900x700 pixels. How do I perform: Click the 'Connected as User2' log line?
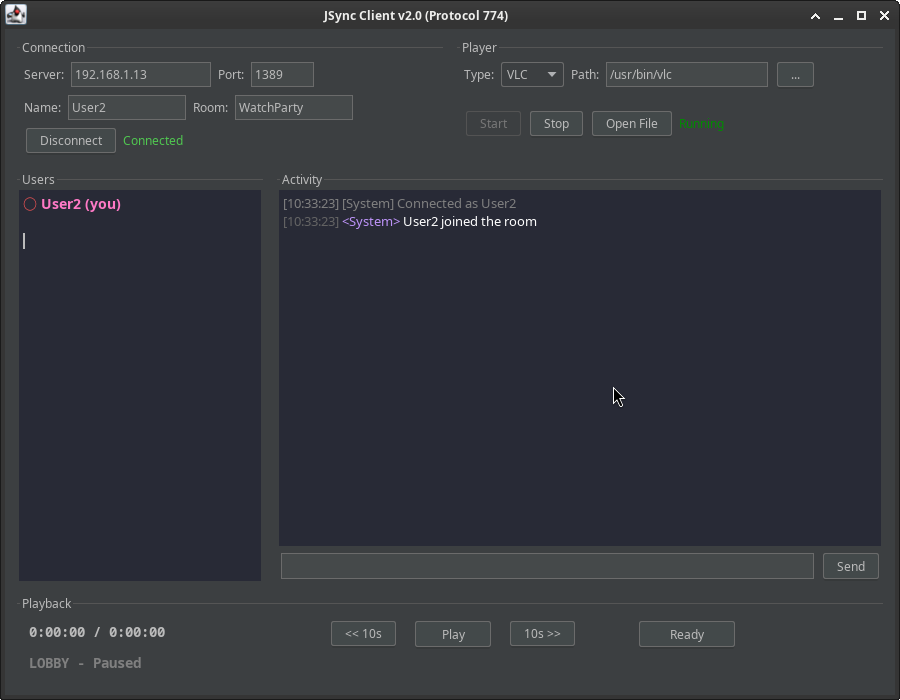coord(399,204)
